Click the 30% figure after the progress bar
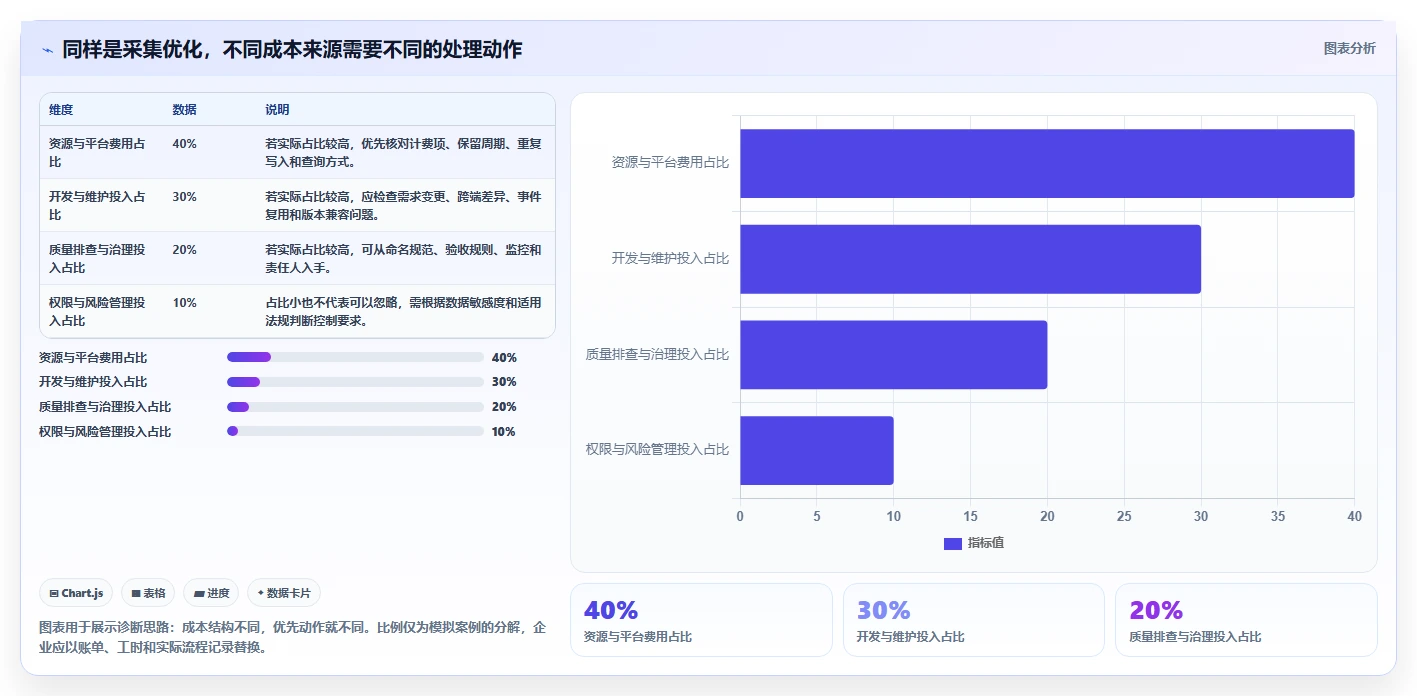 (504, 382)
